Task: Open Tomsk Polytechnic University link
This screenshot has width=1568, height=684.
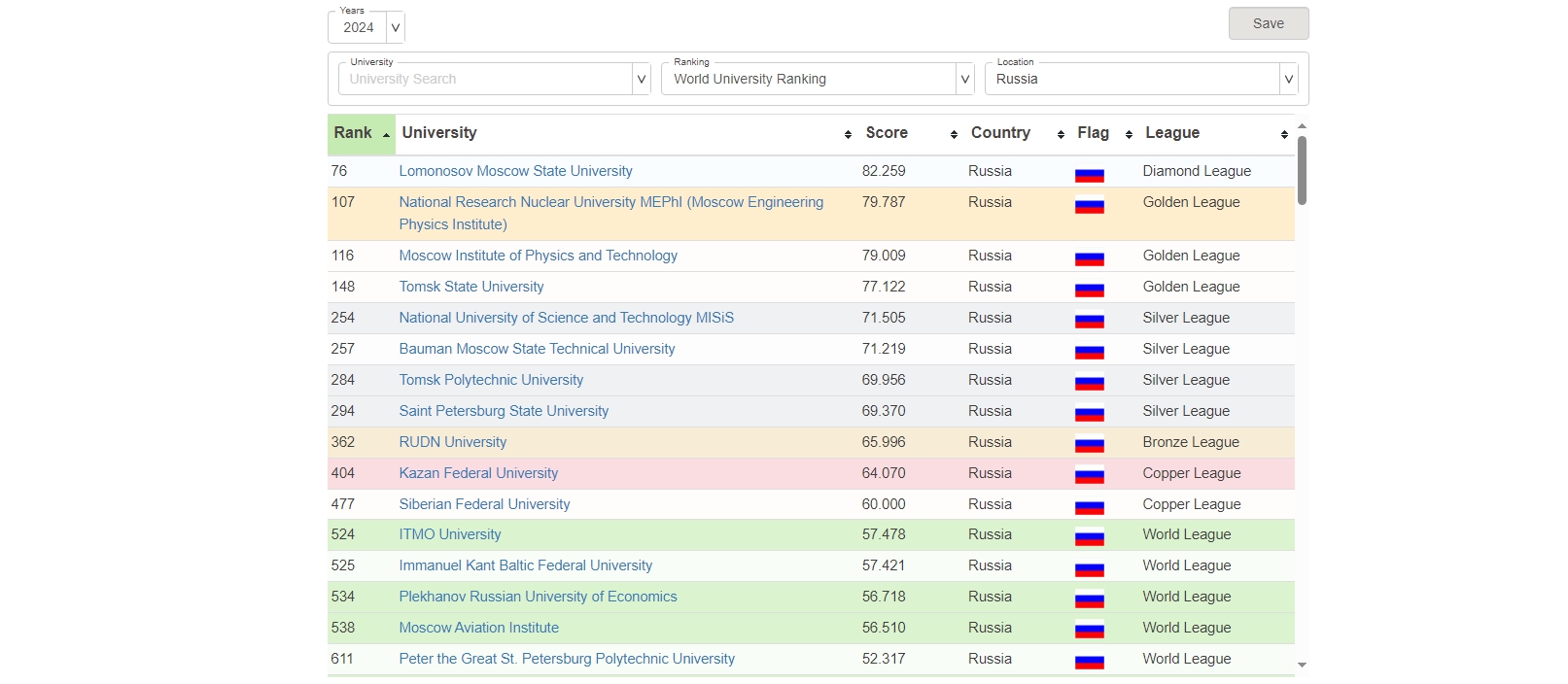Action: (x=491, y=380)
